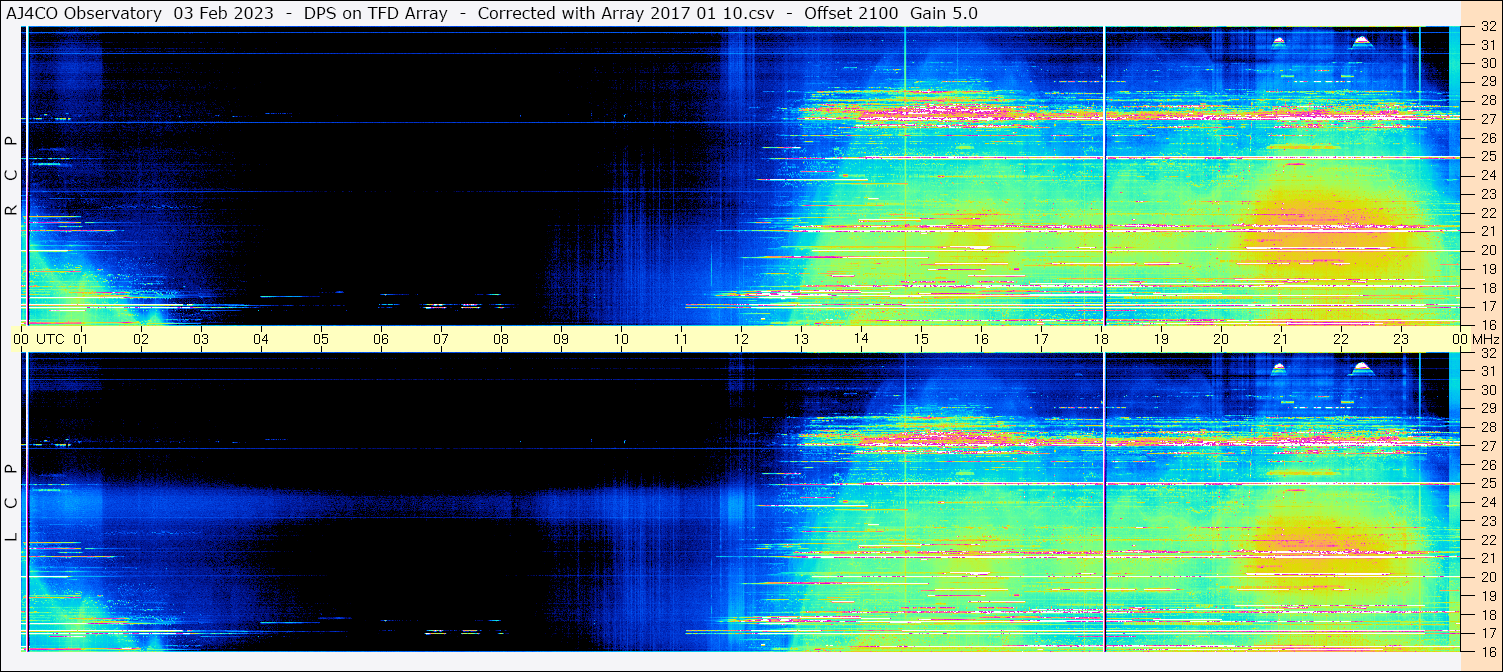Viewport: 1503px width, 672px height.
Task: Click 19 MHz on the RCP frequency scale
Action: click(1487, 268)
